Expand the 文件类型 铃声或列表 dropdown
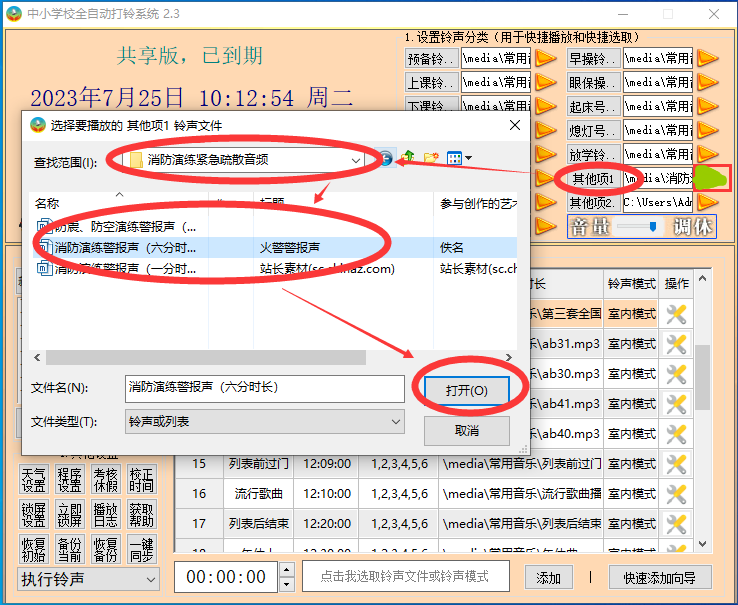738x605 pixels. pyautogui.click(x=396, y=422)
